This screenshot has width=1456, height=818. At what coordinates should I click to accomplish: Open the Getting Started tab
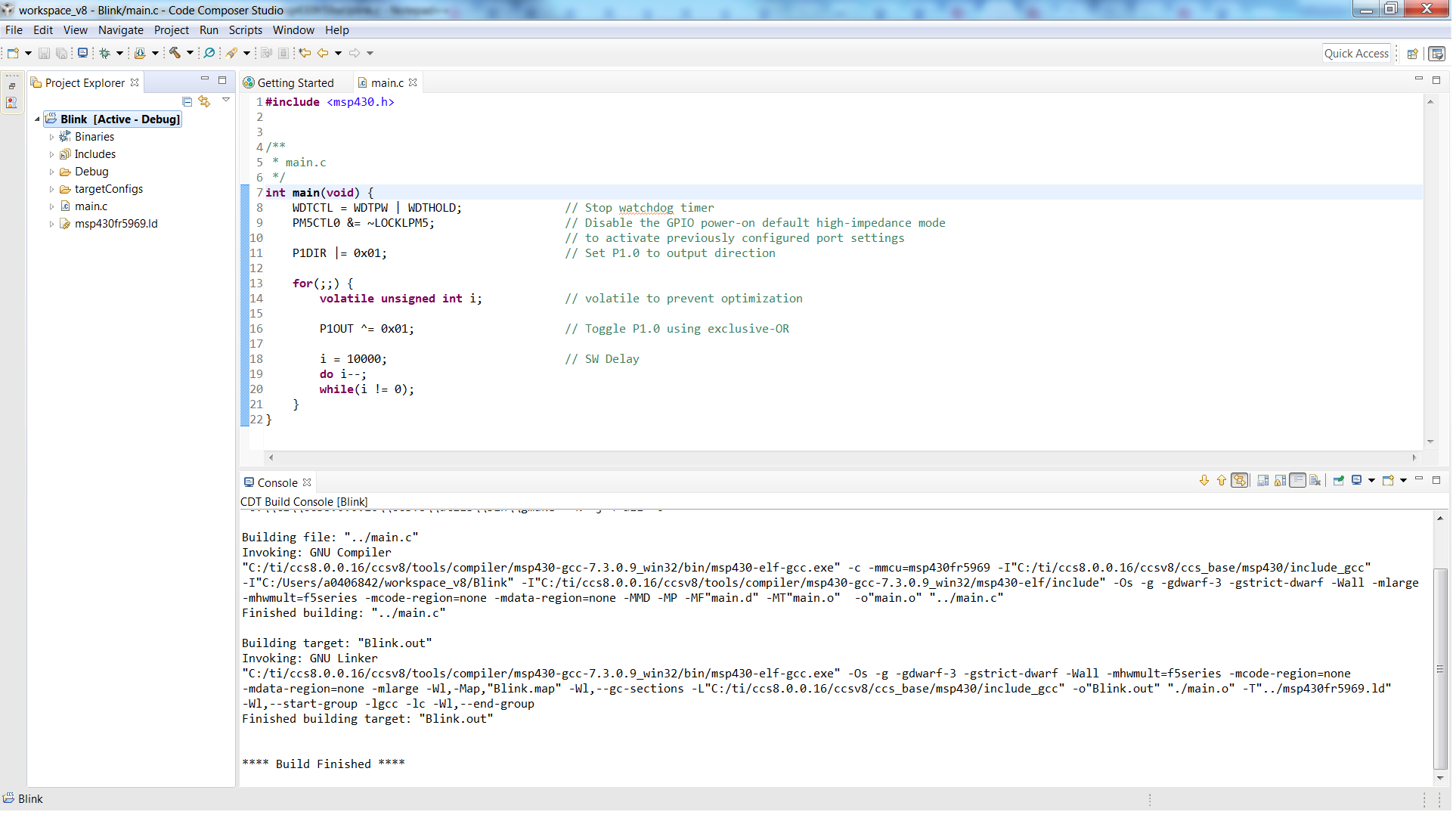(294, 82)
